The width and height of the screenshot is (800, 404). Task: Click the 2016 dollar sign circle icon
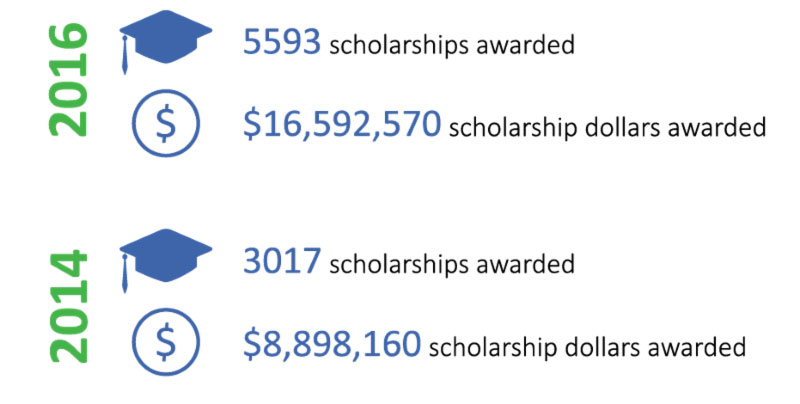pyautogui.click(x=165, y=123)
